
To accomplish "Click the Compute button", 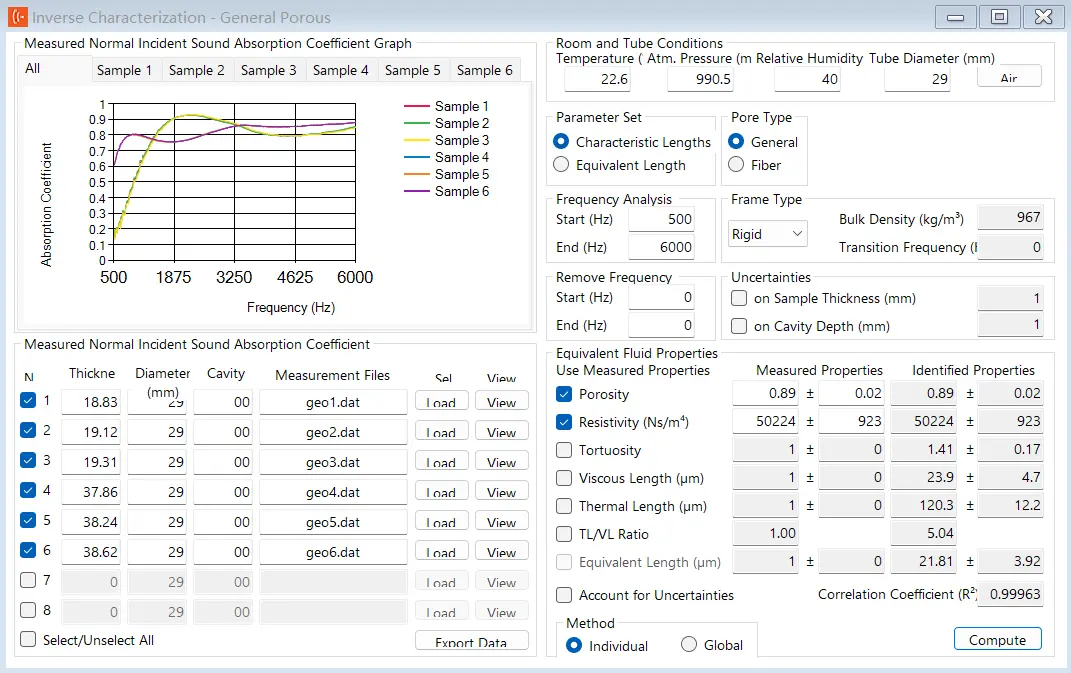I will pos(997,640).
